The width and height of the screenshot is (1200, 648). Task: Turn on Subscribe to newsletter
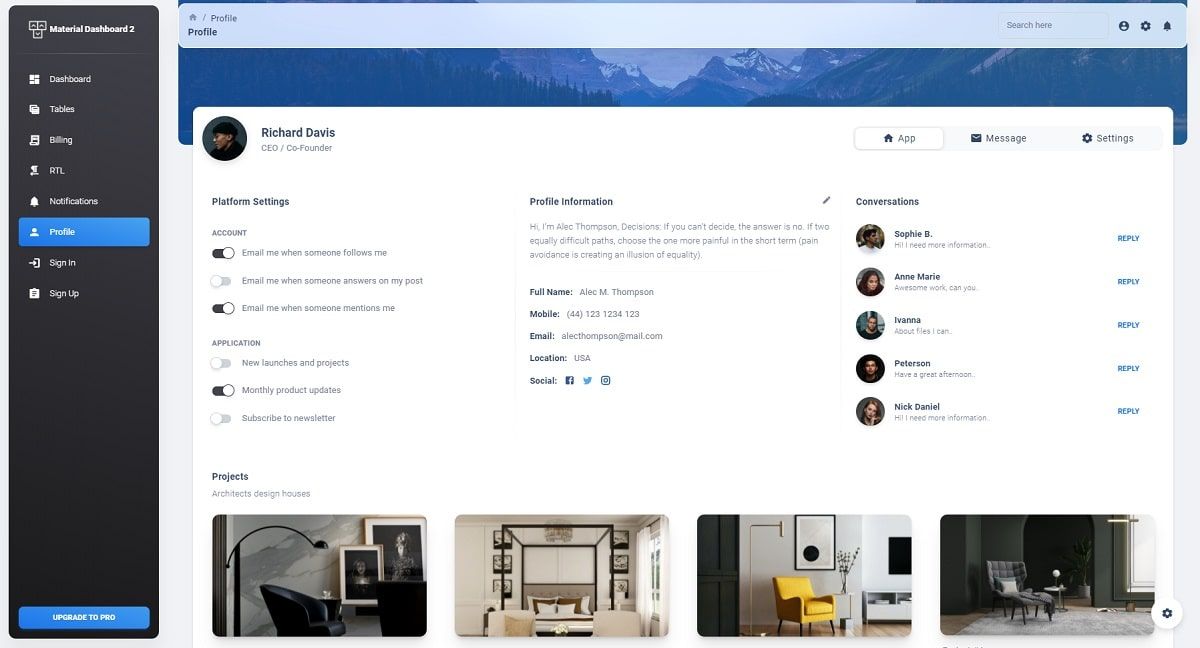pos(222,418)
